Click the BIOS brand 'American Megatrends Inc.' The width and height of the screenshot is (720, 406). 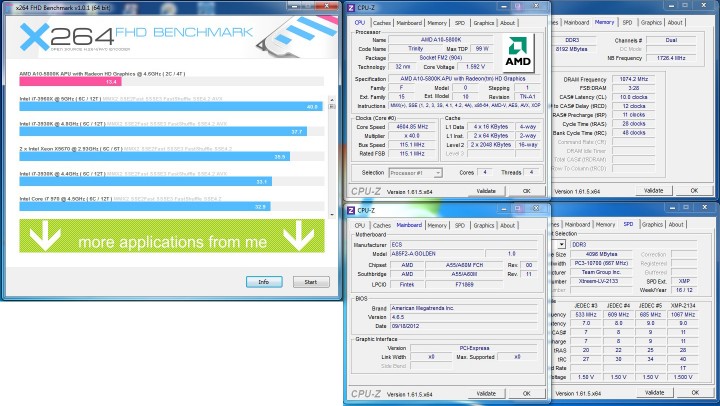coord(463,308)
